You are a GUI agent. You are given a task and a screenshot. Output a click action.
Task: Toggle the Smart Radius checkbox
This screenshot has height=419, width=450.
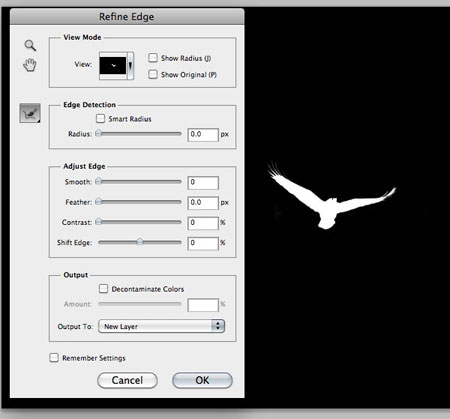[100, 118]
